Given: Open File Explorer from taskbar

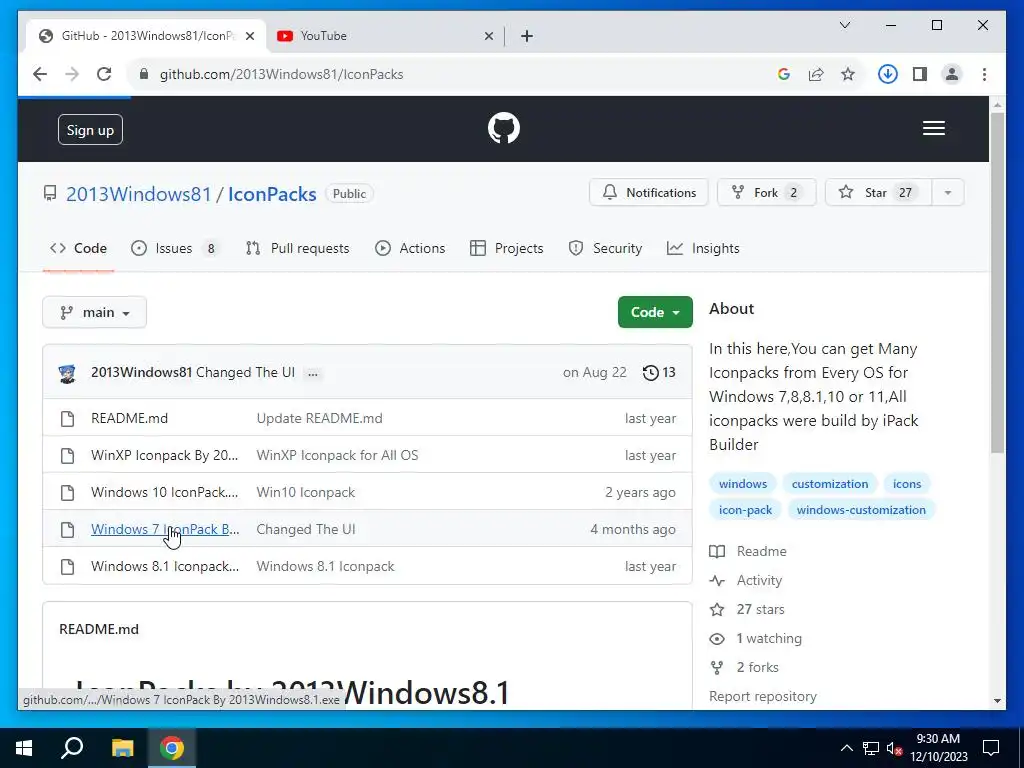Looking at the screenshot, I should [x=122, y=748].
